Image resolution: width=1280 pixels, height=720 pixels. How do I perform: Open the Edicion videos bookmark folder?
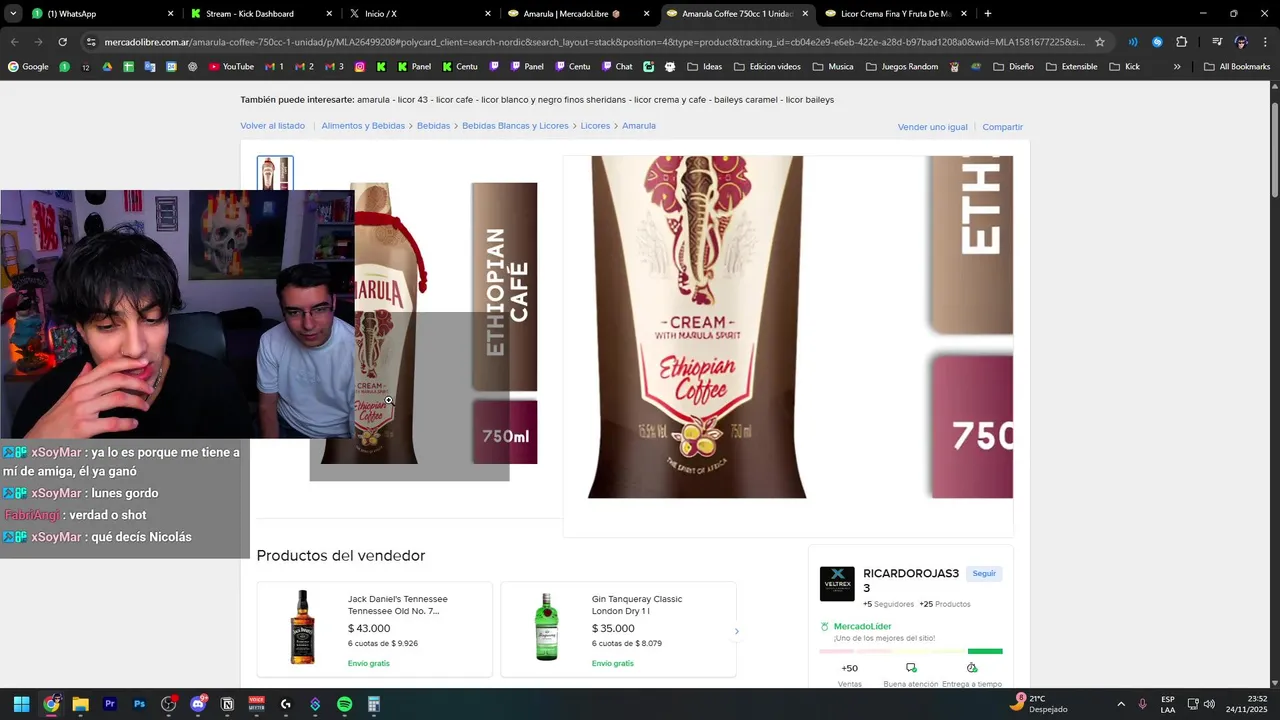point(767,67)
